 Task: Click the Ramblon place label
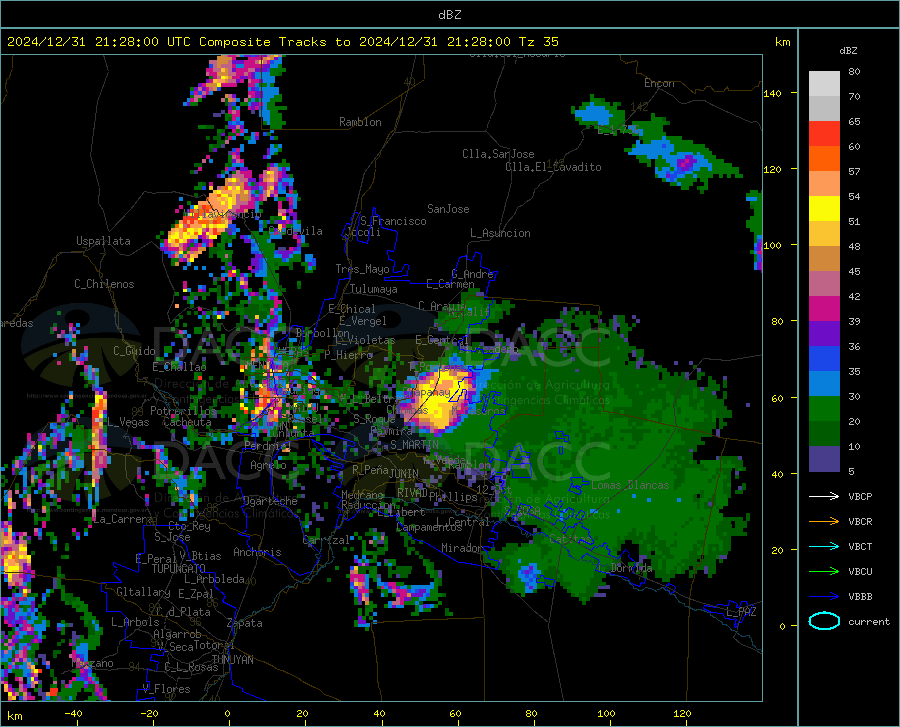pos(360,122)
